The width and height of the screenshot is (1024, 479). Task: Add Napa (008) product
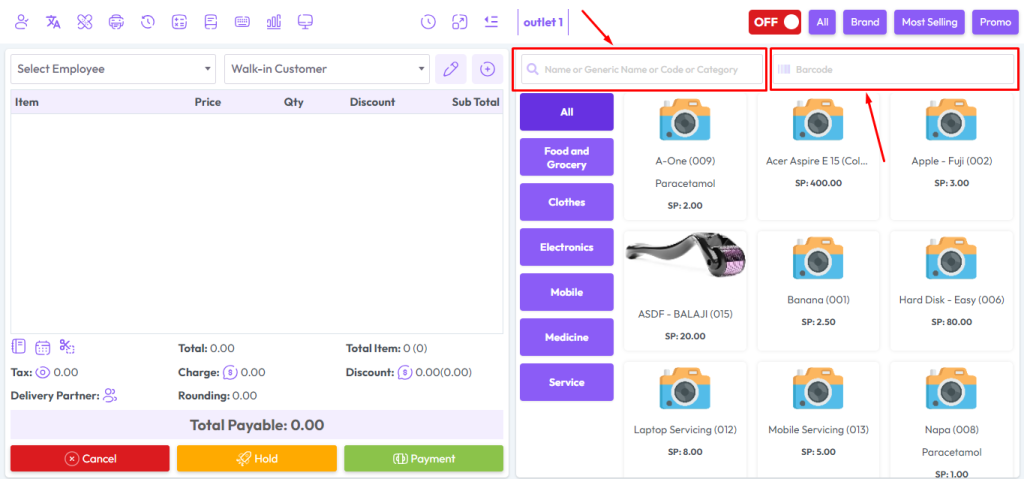click(x=952, y=420)
